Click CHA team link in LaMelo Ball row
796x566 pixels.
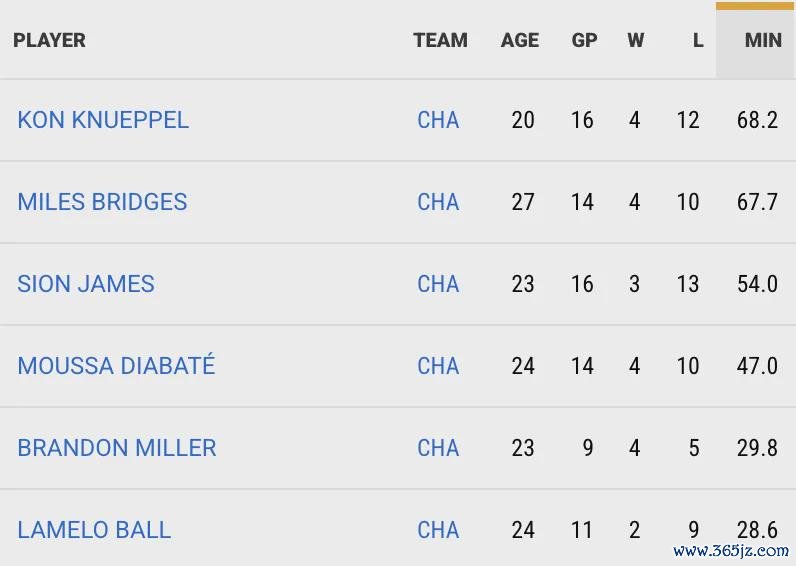(438, 530)
